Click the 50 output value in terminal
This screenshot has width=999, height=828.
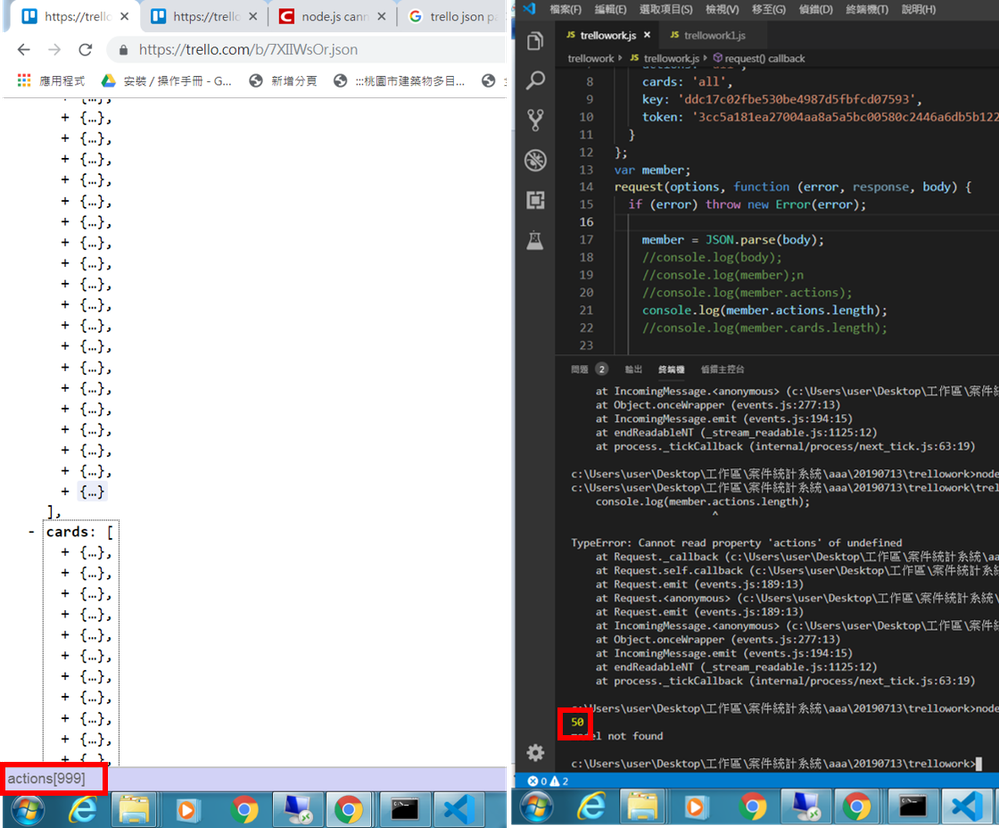[x=577, y=722]
